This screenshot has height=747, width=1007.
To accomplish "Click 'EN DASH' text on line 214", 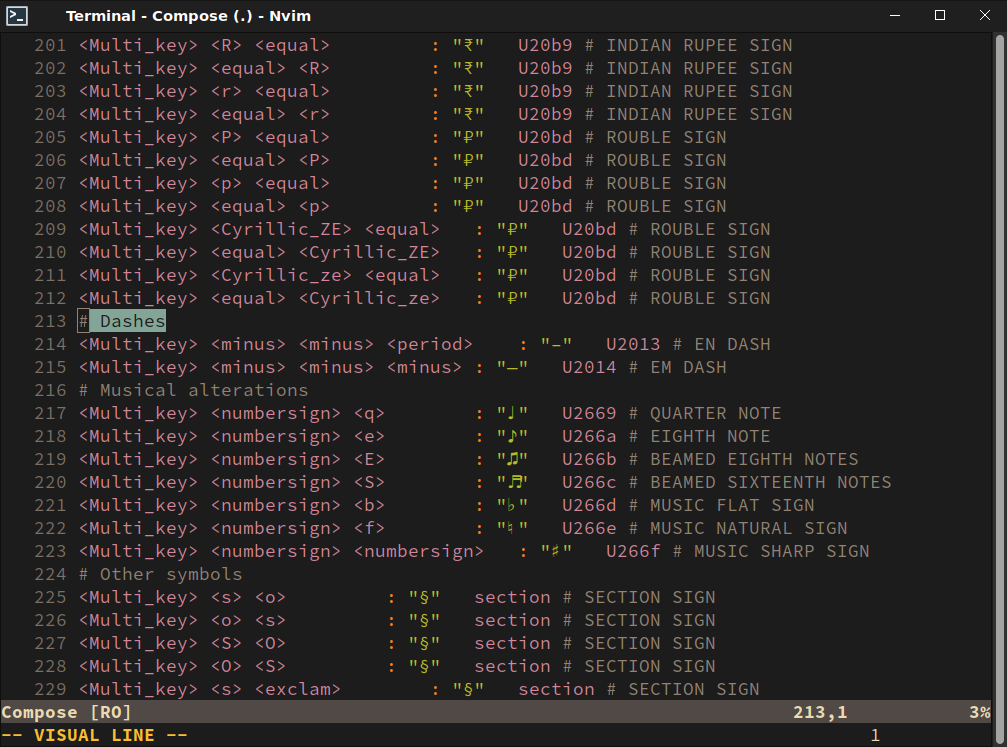I will (732, 344).
